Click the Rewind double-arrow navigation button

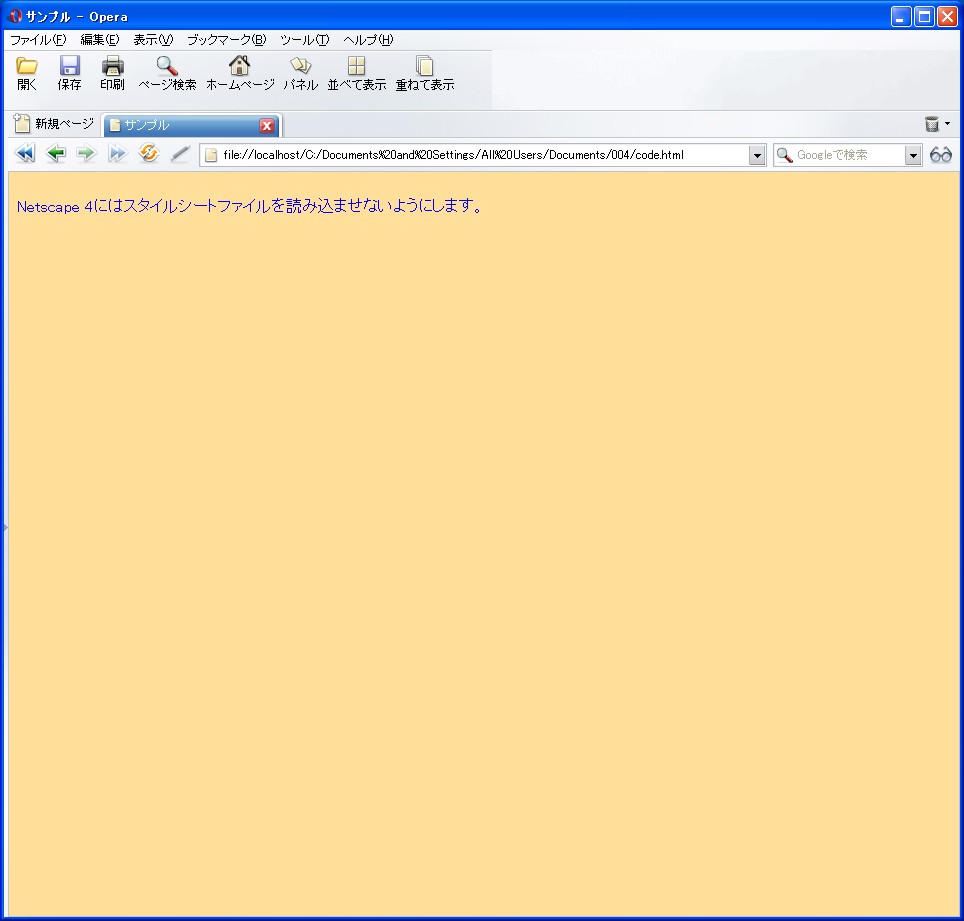(x=25, y=154)
